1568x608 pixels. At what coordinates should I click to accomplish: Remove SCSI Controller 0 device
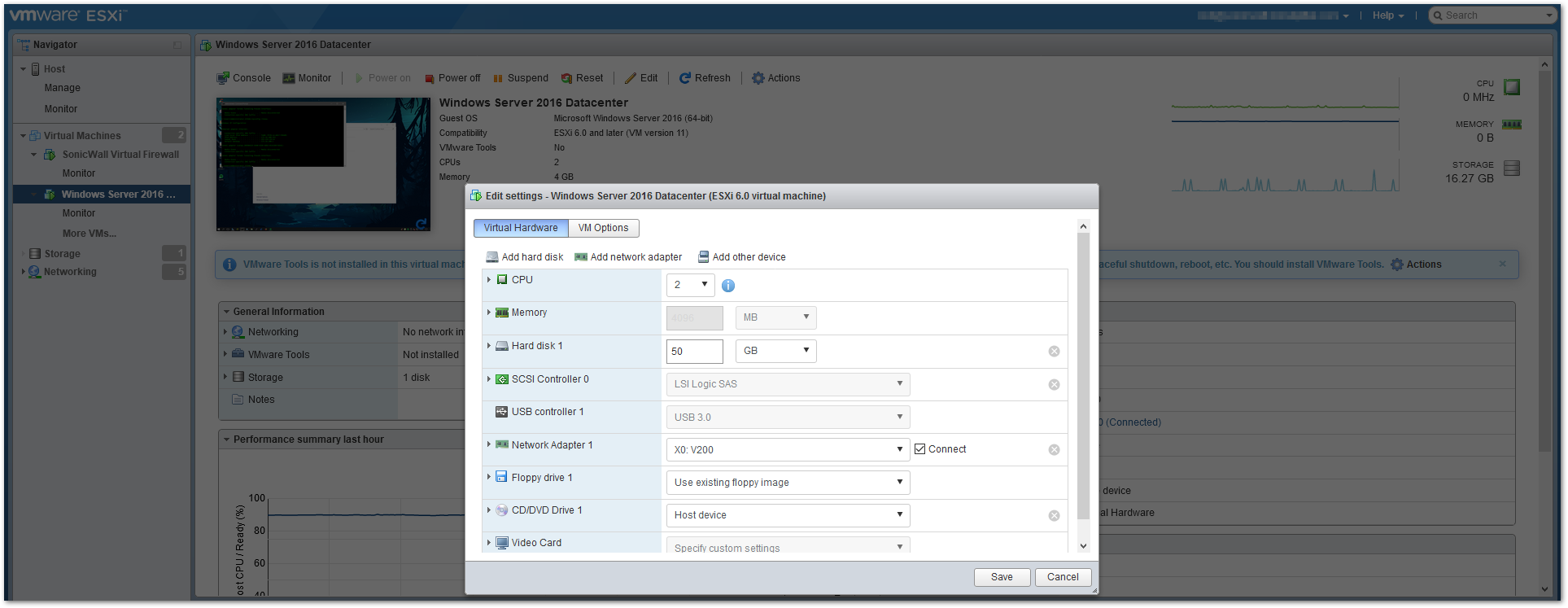pyautogui.click(x=1054, y=385)
